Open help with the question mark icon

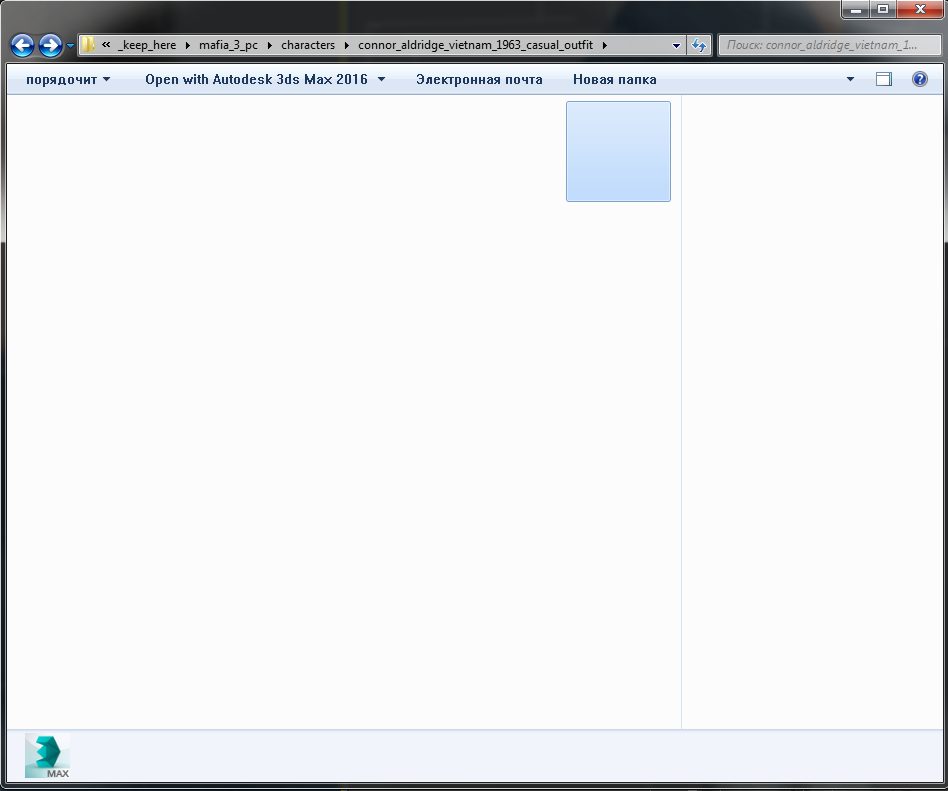click(920, 79)
